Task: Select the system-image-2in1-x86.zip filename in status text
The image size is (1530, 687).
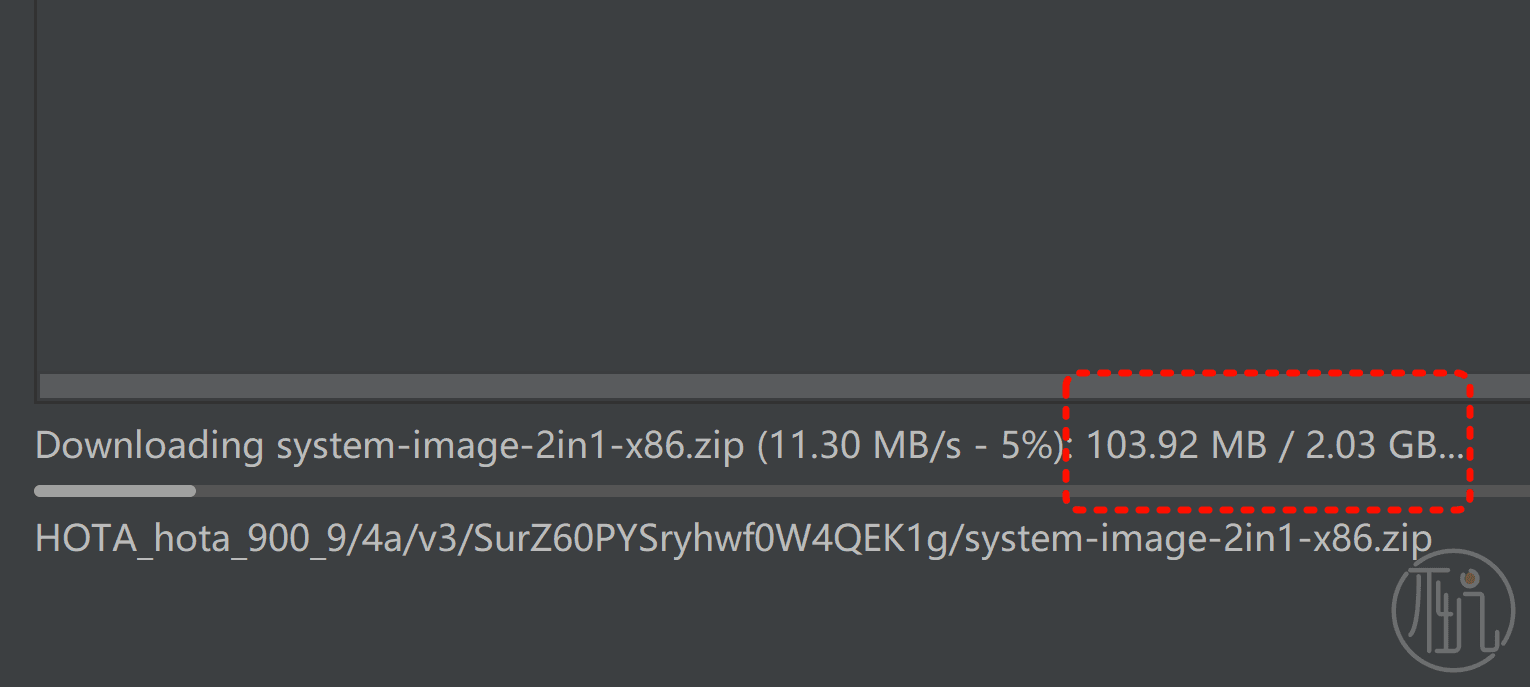Action: click(510, 446)
